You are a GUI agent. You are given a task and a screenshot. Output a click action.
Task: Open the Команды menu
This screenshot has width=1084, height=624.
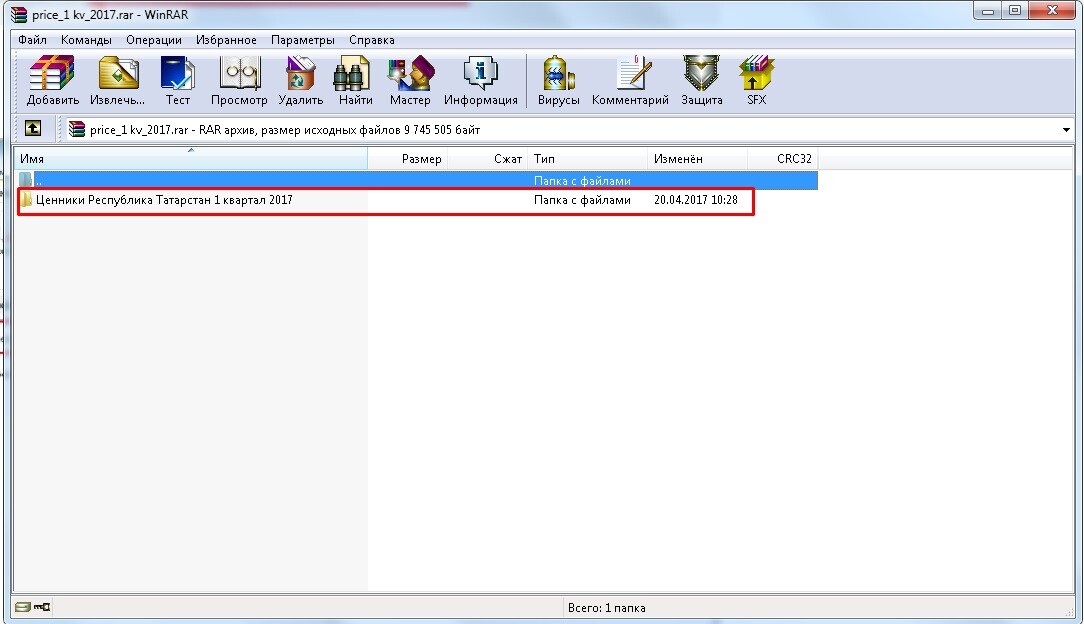pos(86,40)
